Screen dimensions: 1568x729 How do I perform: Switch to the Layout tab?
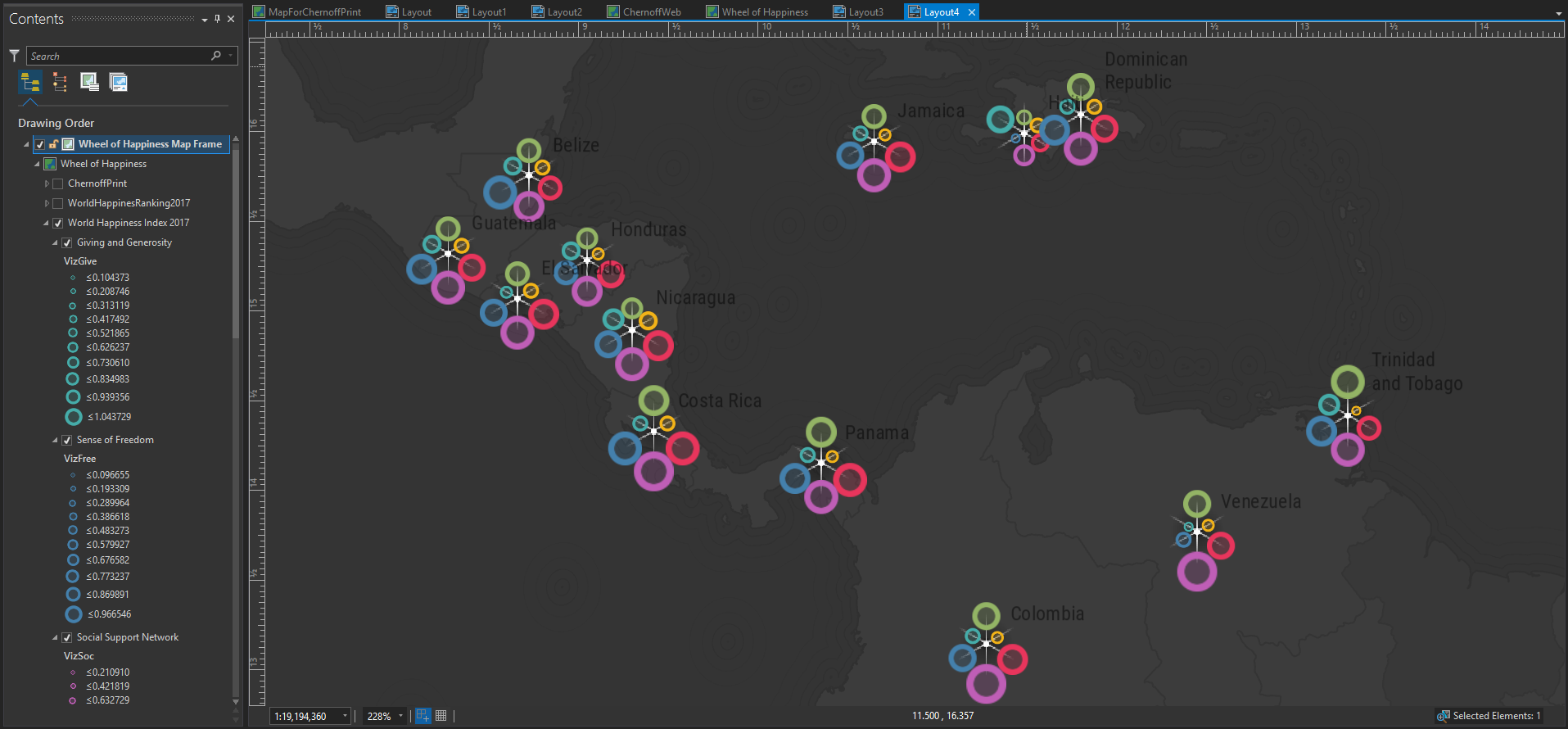tap(409, 12)
